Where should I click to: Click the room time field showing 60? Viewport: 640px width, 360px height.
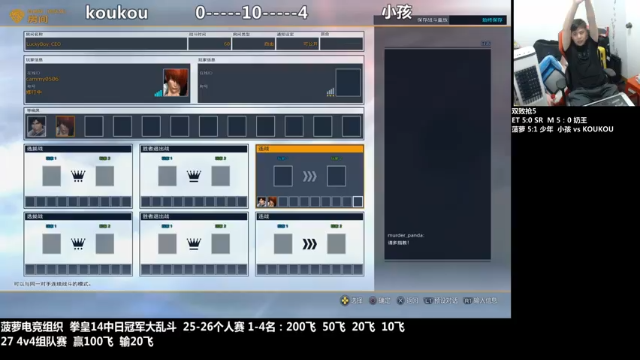[x=210, y=44]
